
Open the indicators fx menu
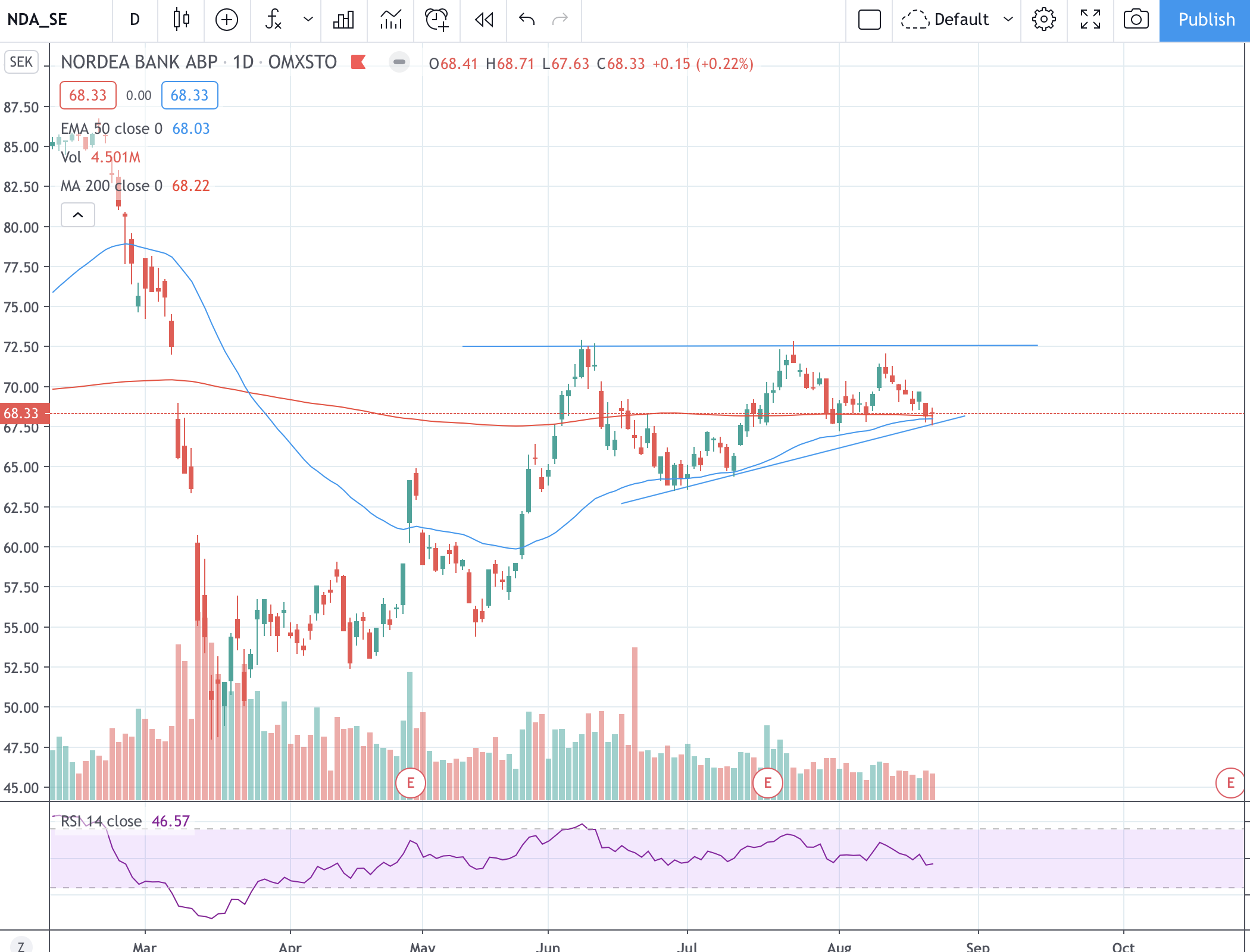tap(273, 20)
